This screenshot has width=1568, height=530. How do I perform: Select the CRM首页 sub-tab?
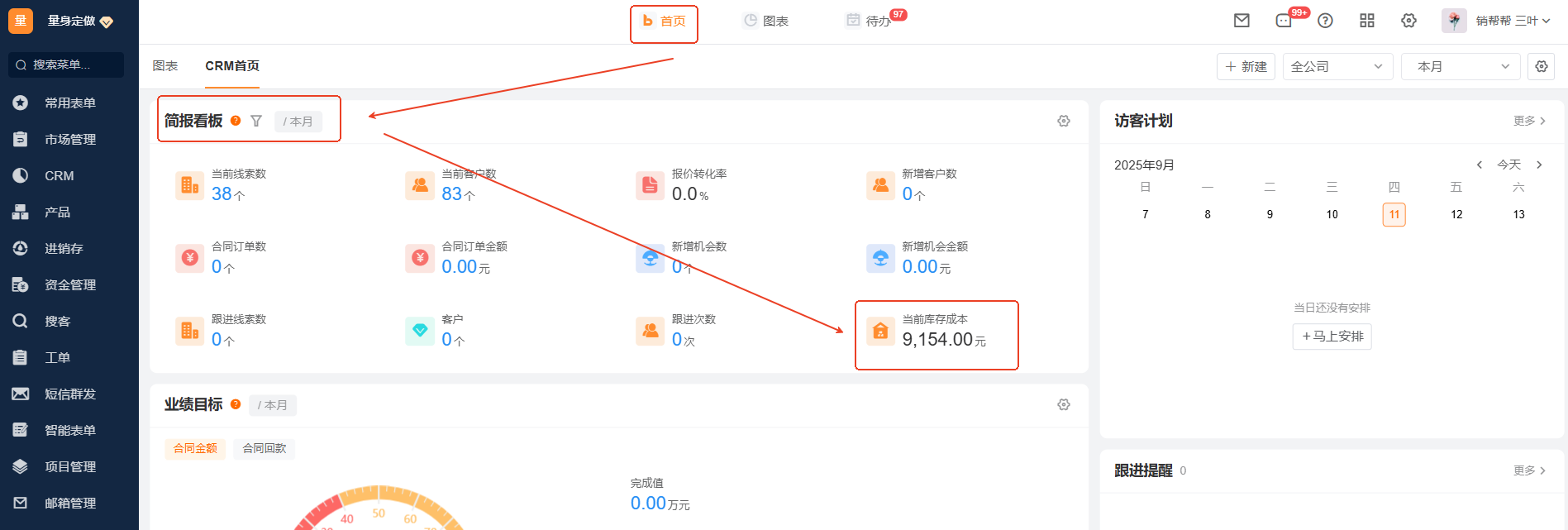click(232, 66)
